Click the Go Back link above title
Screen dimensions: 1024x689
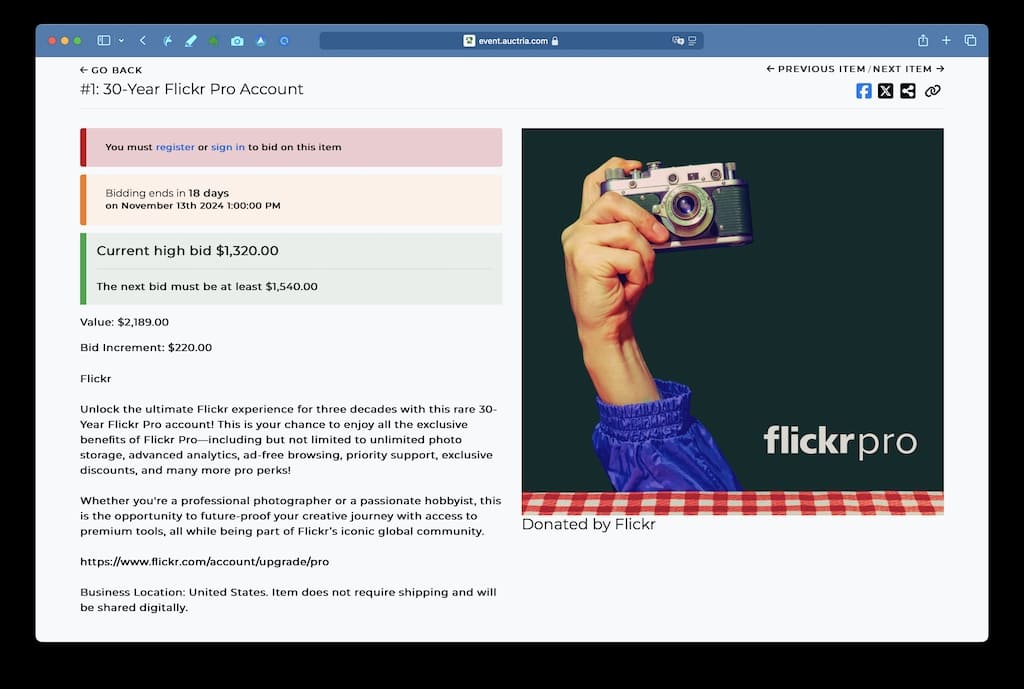[111, 70]
